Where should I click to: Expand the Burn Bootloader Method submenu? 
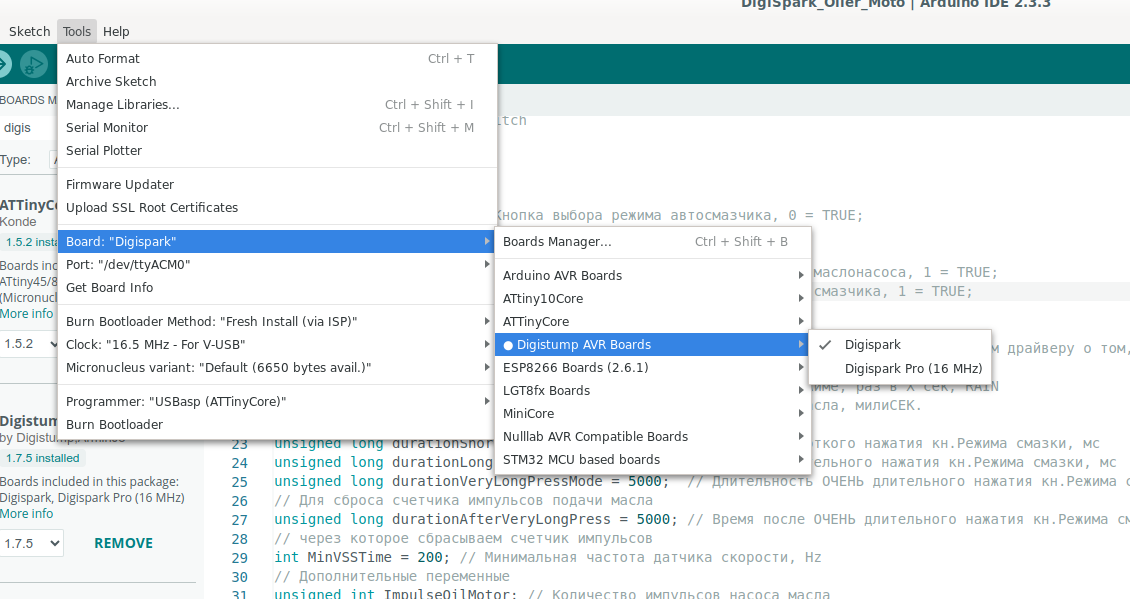(x=277, y=321)
